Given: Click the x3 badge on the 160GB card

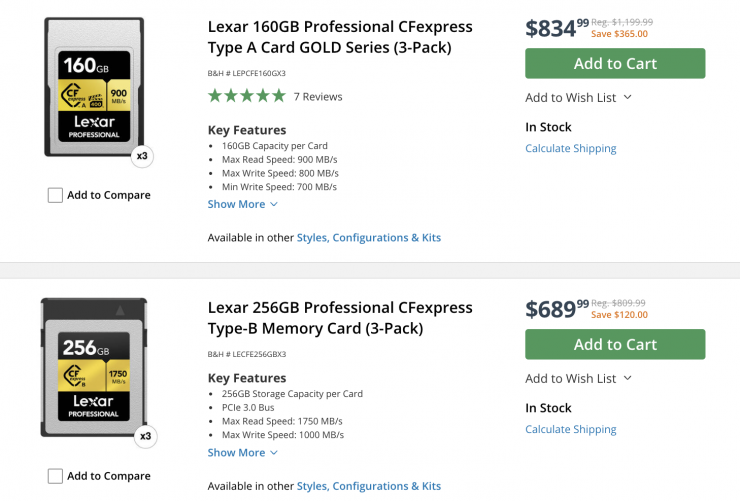Looking at the screenshot, I should pyautogui.click(x=143, y=156).
